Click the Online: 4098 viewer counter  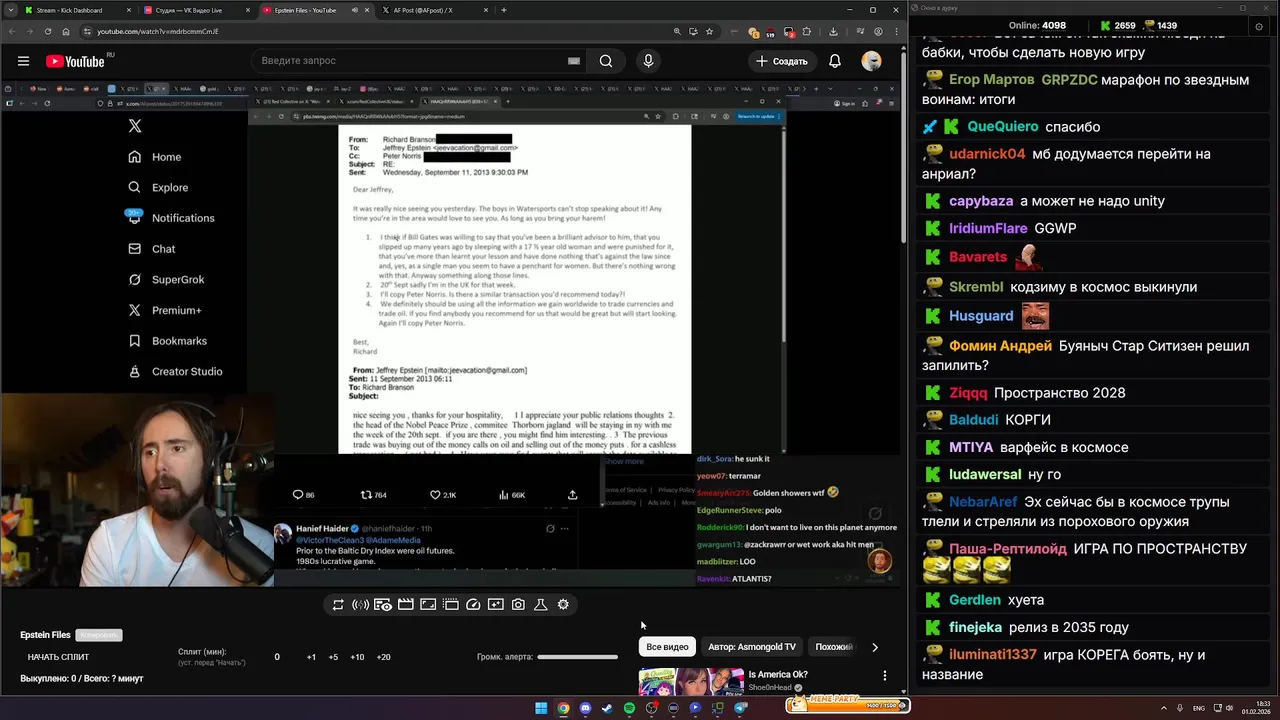pyautogui.click(x=1037, y=25)
